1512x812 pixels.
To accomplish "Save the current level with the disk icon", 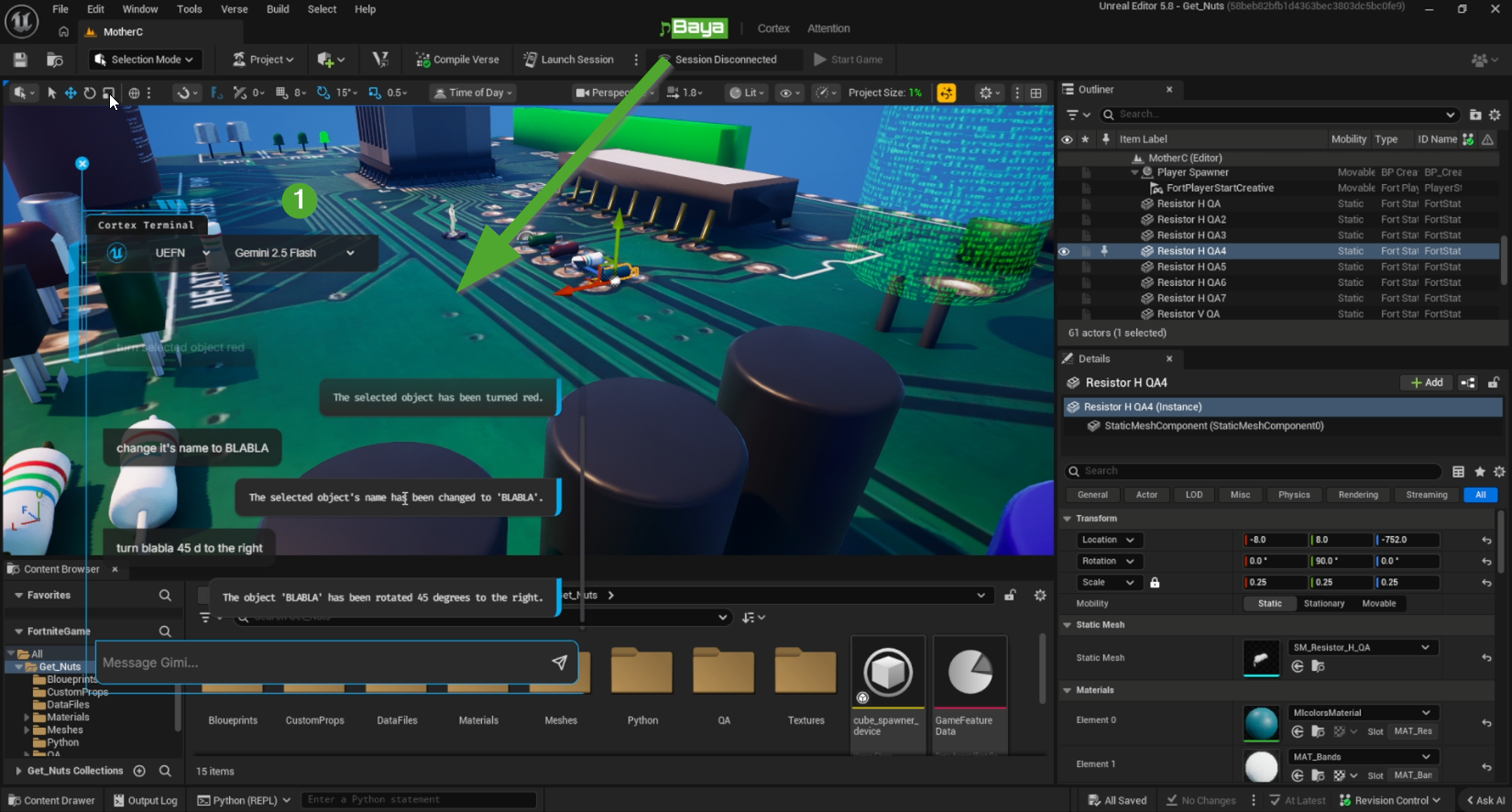I will tap(20, 60).
